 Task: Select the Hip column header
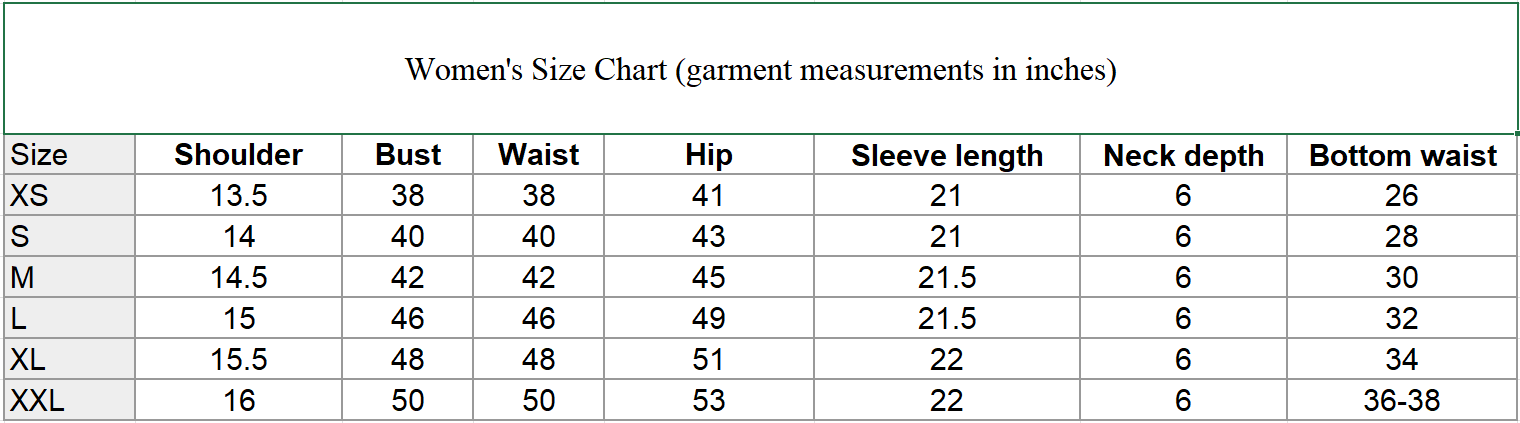709,155
